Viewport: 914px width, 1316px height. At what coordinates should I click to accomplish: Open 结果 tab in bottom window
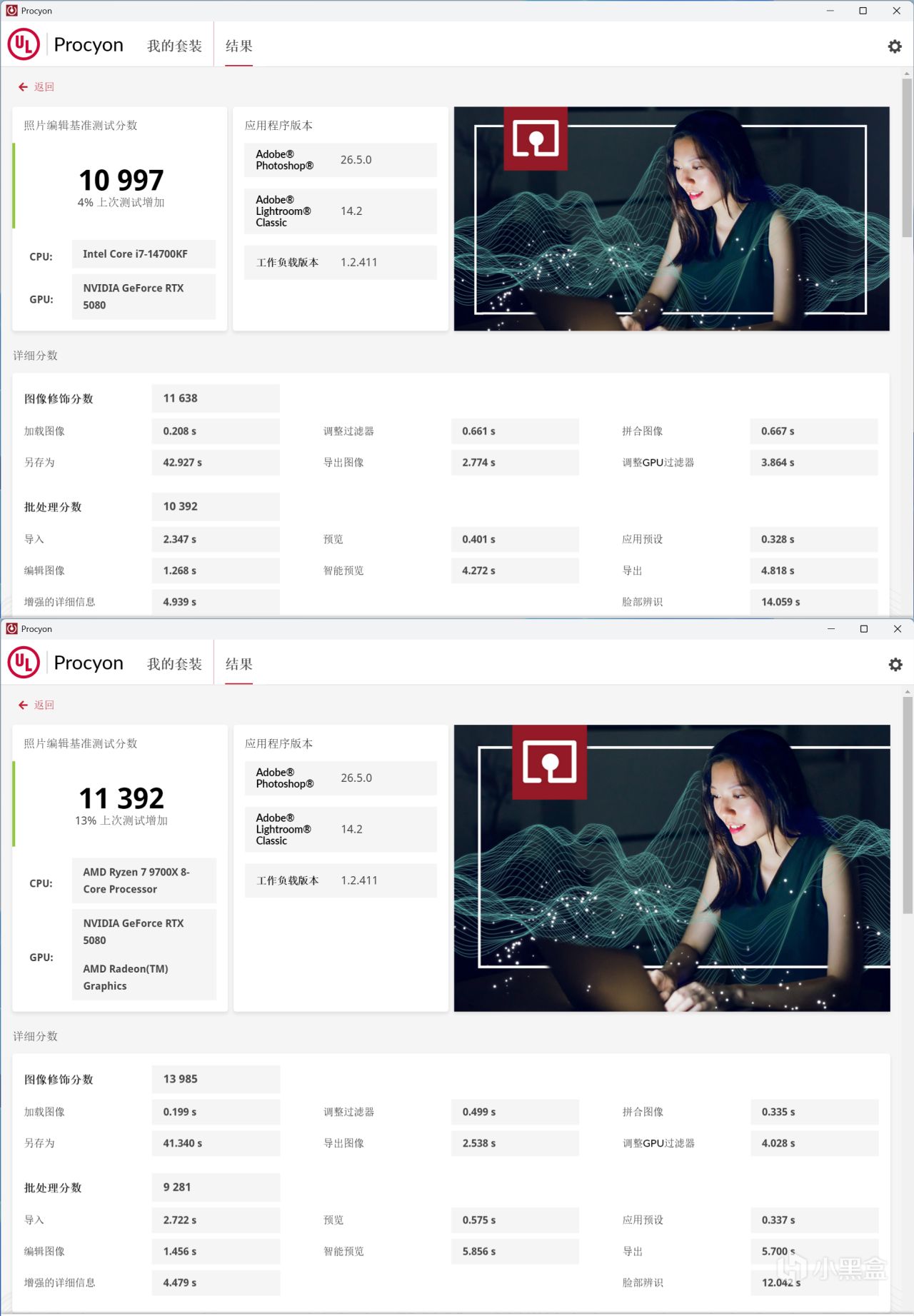239,664
